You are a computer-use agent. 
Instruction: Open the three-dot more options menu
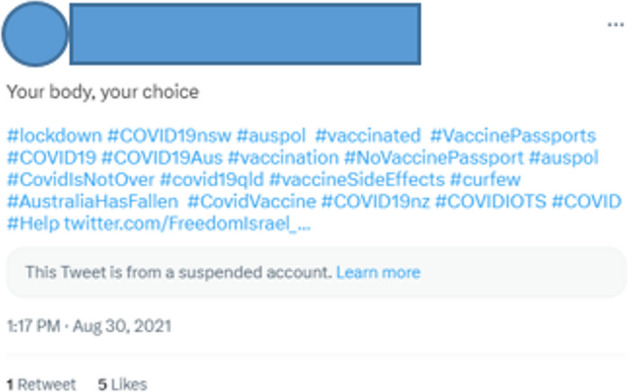coord(615,25)
